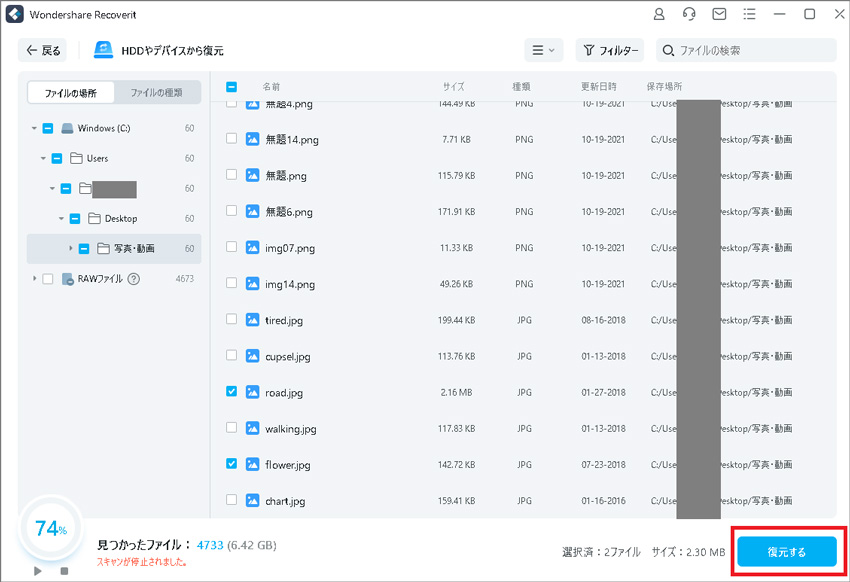The height and width of the screenshot is (582, 850).
Task: Click the image icon for 無題6.png
Action: 253,211
